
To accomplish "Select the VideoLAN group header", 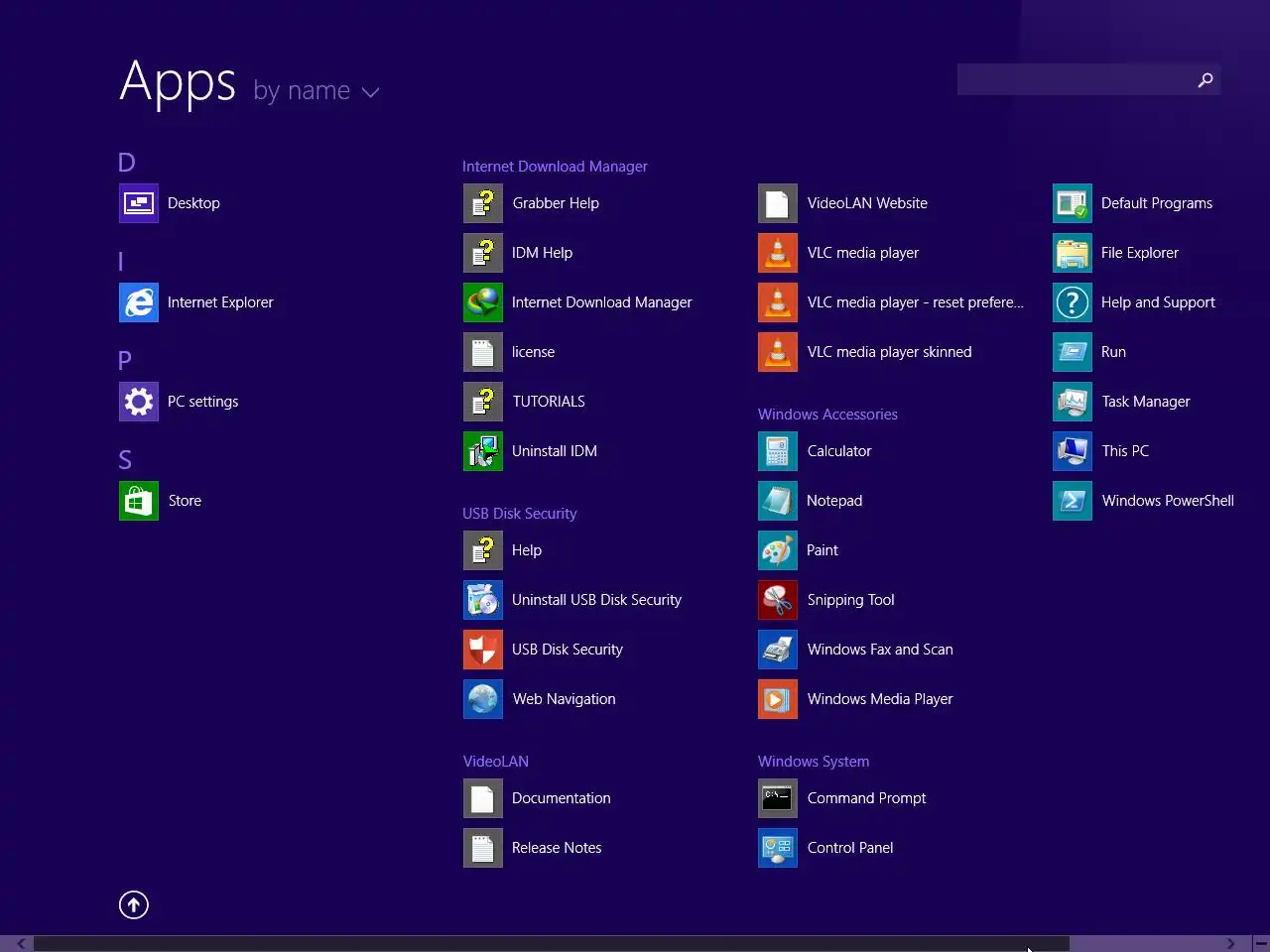I will tap(495, 762).
